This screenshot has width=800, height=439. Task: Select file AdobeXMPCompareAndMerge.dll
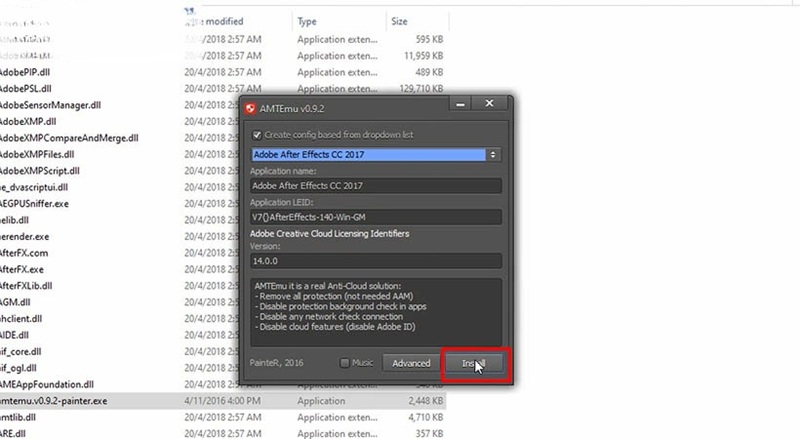click(69, 138)
